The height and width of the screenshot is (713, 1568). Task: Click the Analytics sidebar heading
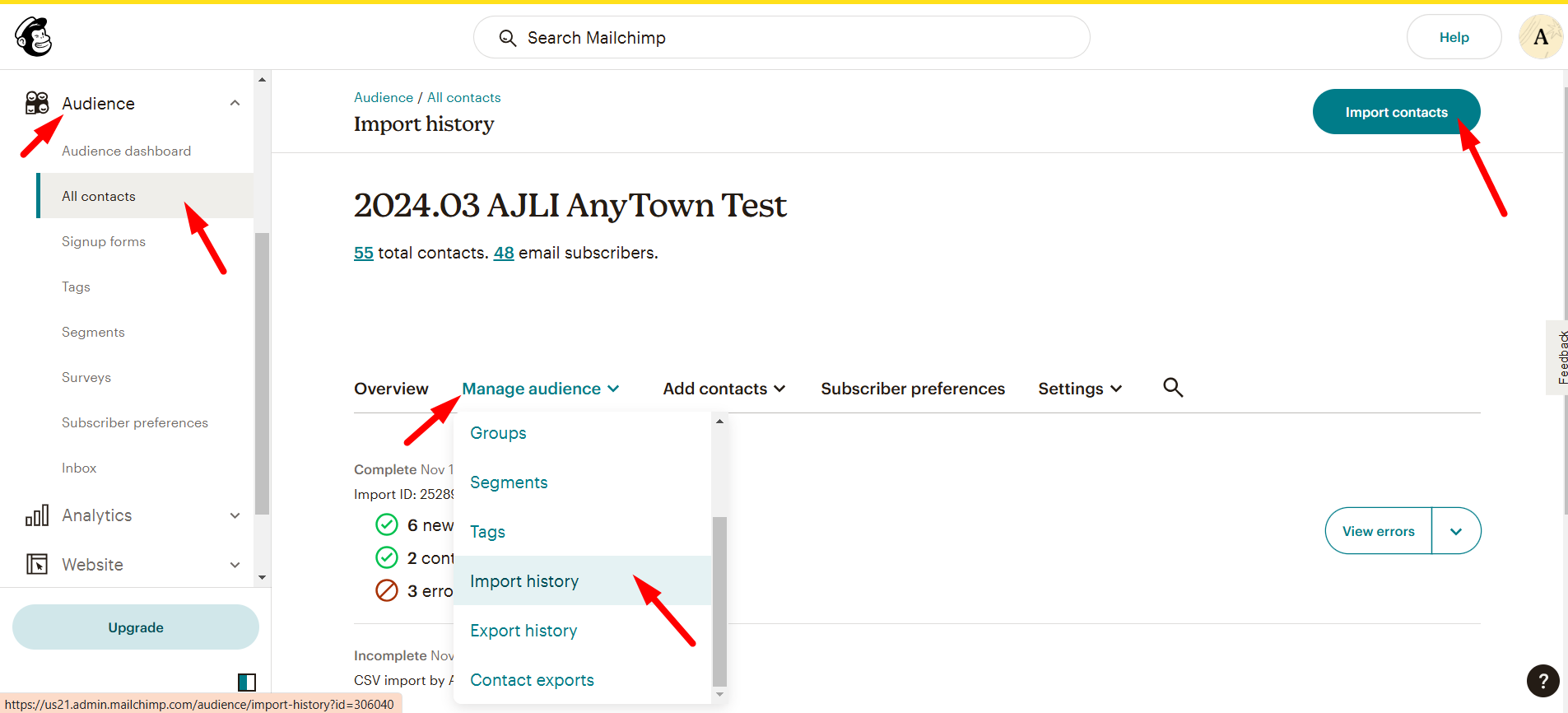point(97,515)
